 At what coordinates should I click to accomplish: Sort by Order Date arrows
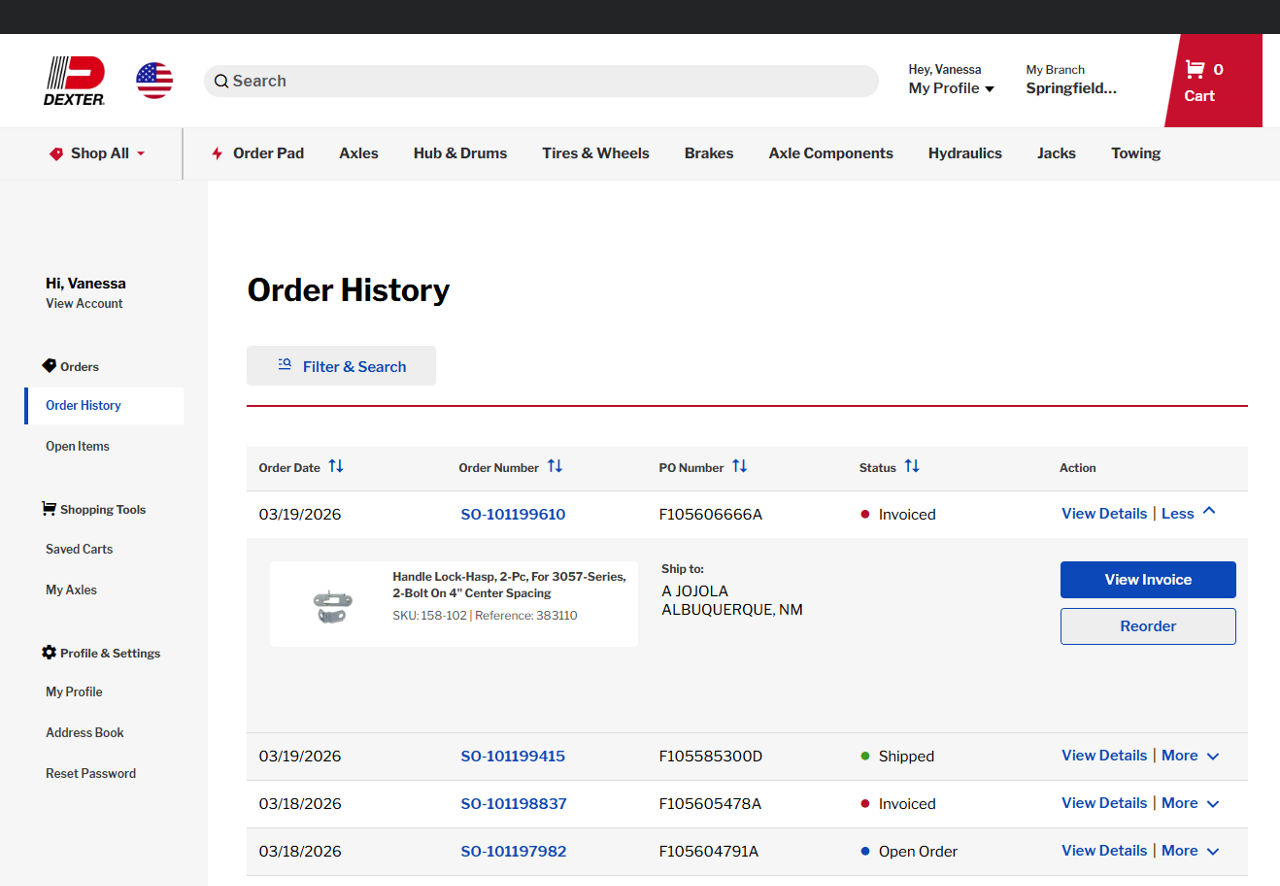coord(336,466)
